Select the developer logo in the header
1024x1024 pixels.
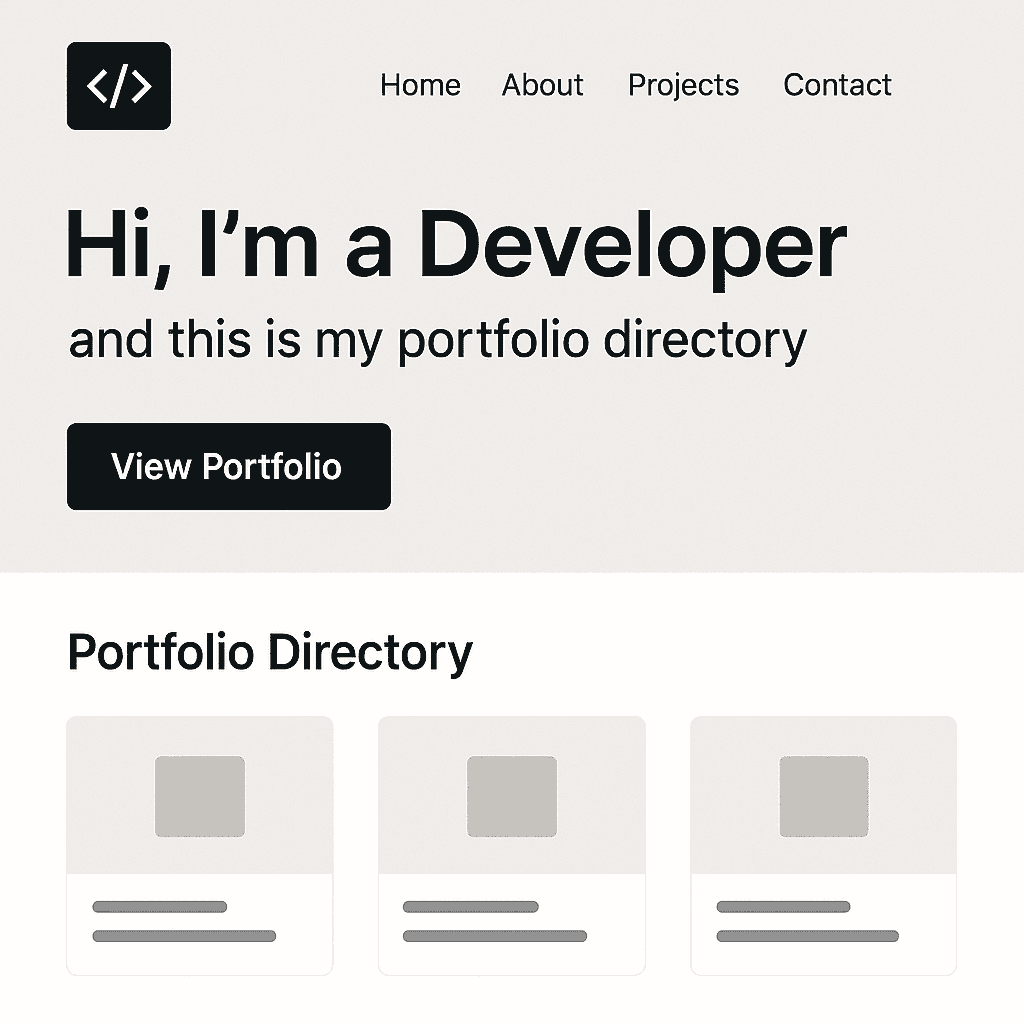click(x=118, y=86)
